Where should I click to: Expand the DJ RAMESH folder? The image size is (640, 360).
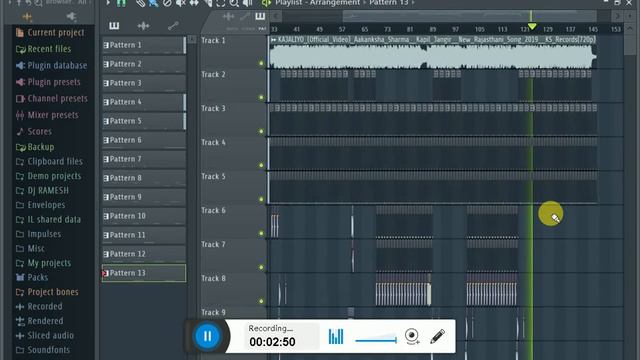[42, 191]
